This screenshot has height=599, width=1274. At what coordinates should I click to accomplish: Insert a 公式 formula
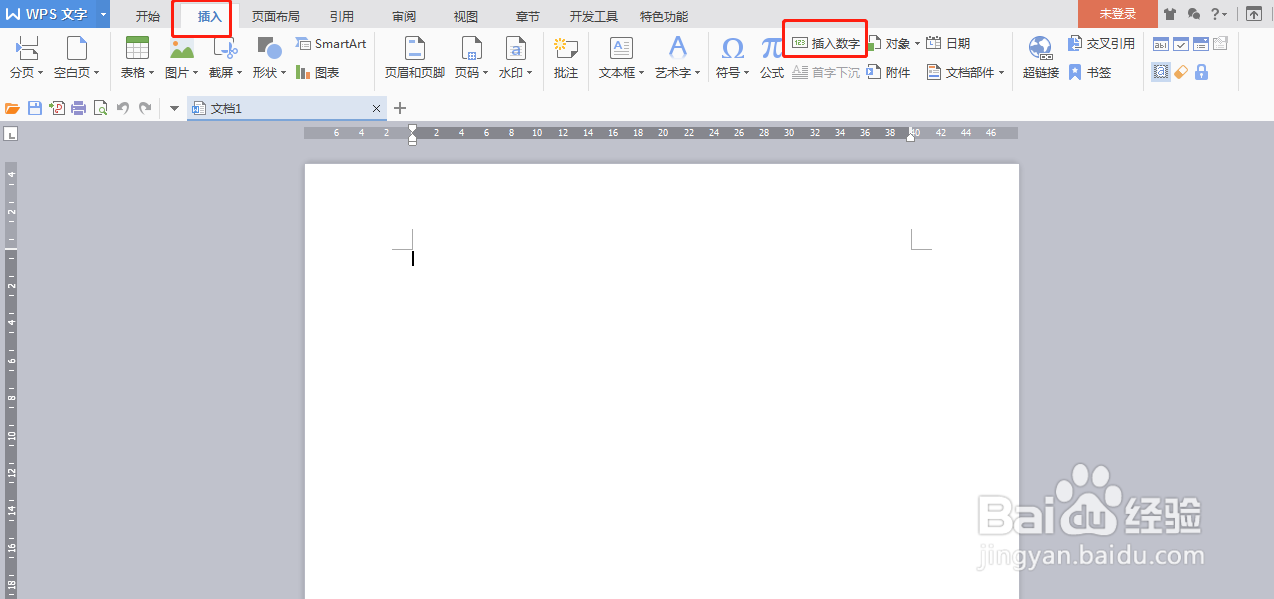[771, 57]
